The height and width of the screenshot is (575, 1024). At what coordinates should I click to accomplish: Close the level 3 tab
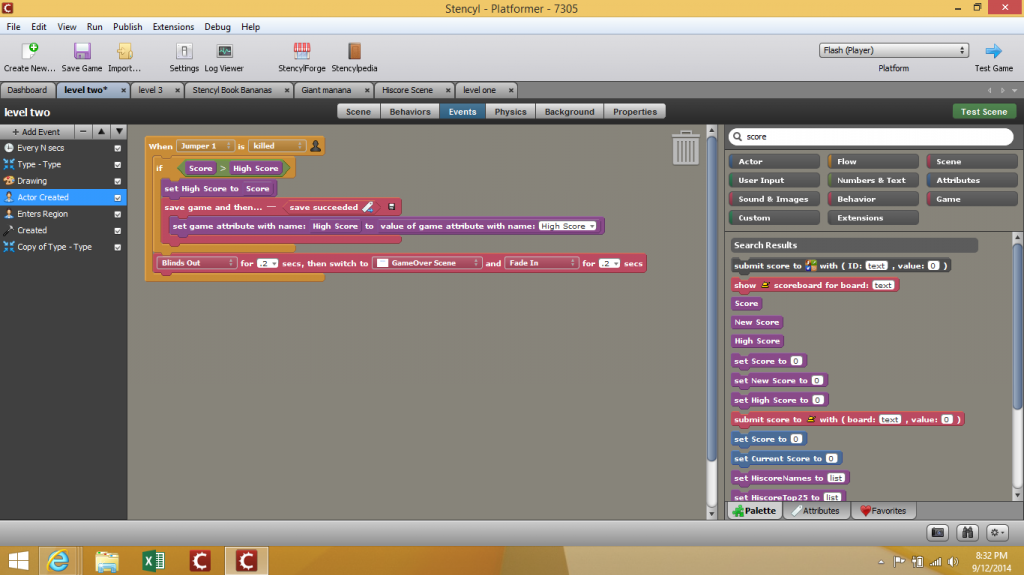177,90
